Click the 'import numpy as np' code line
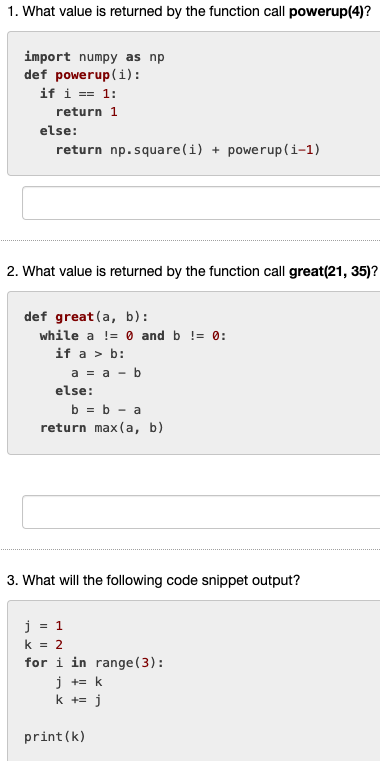Viewport: 380px width, 761px height. (x=95, y=57)
